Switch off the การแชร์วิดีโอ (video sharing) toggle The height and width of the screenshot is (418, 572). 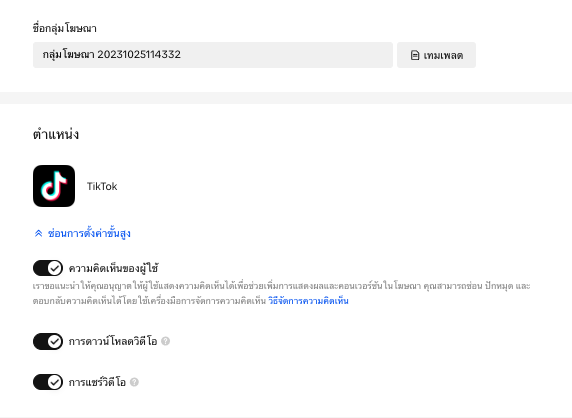coord(48,382)
